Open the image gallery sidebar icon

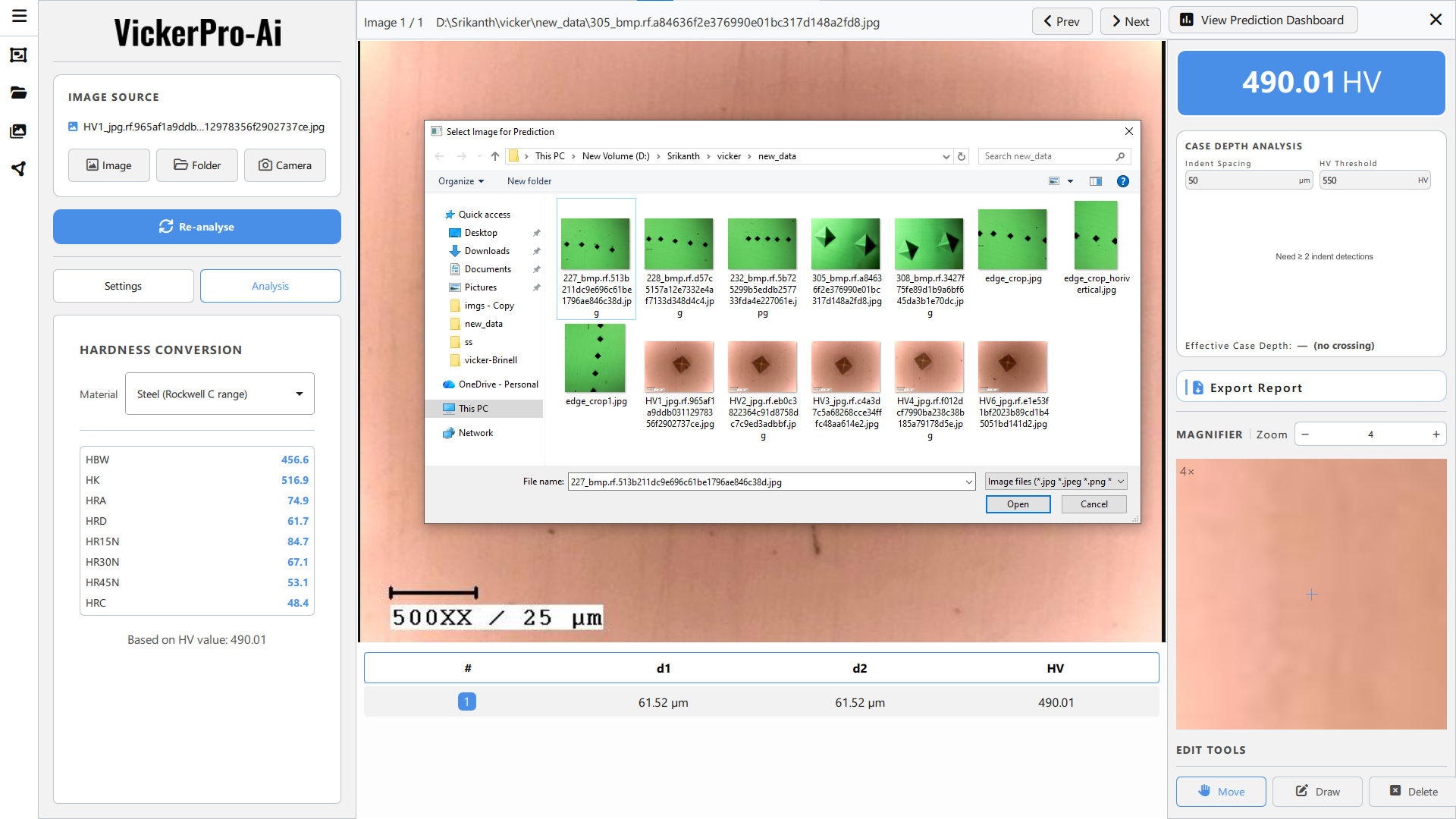[x=19, y=130]
